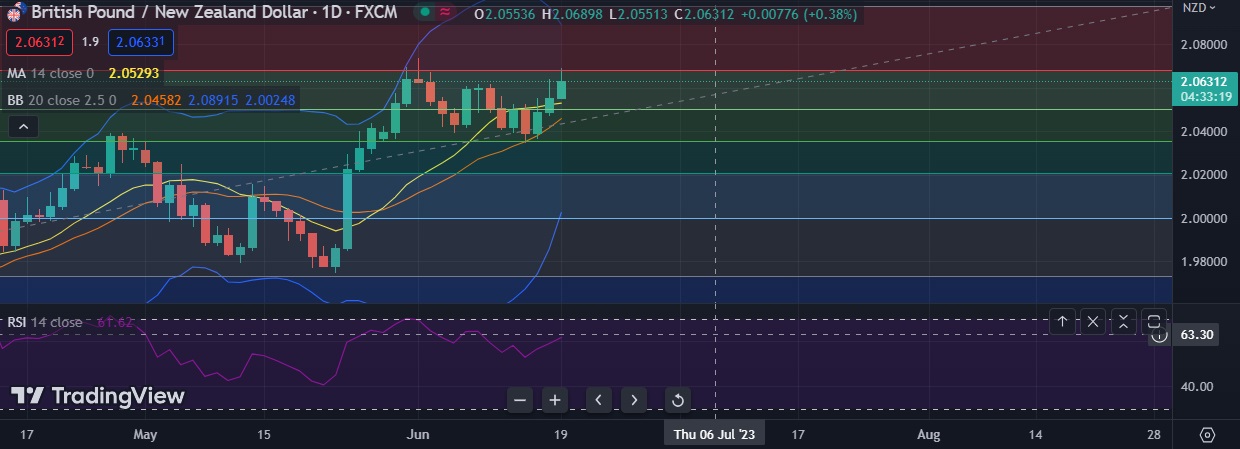
Task: Click the Jun label on time axis
Action: (x=419, y=435)
